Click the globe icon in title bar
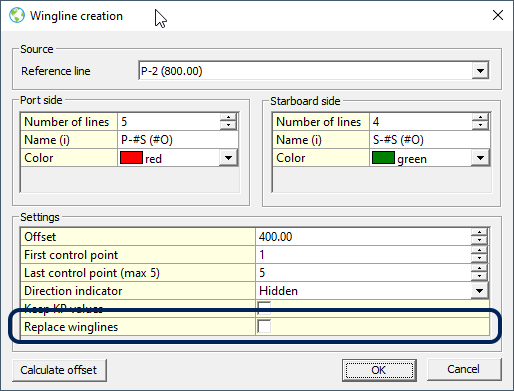 click(x=17, y=15)
